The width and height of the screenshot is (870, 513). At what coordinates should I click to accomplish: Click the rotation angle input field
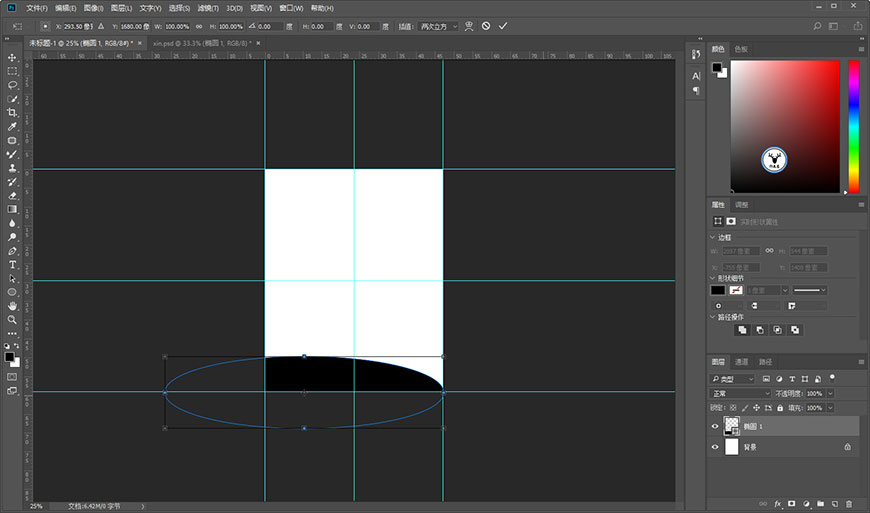[270, 27]
